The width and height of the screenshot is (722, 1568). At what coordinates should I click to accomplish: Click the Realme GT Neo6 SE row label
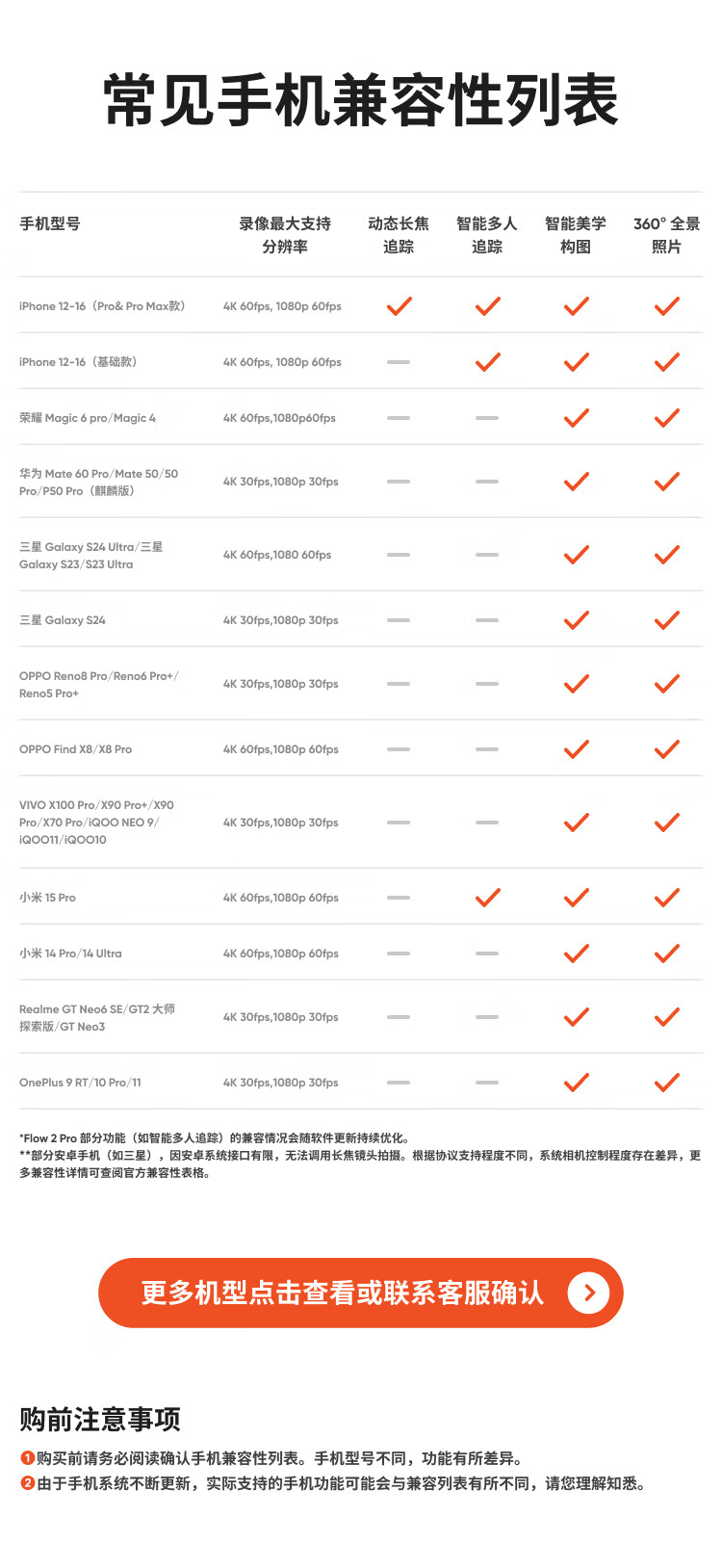point(97,1017)
